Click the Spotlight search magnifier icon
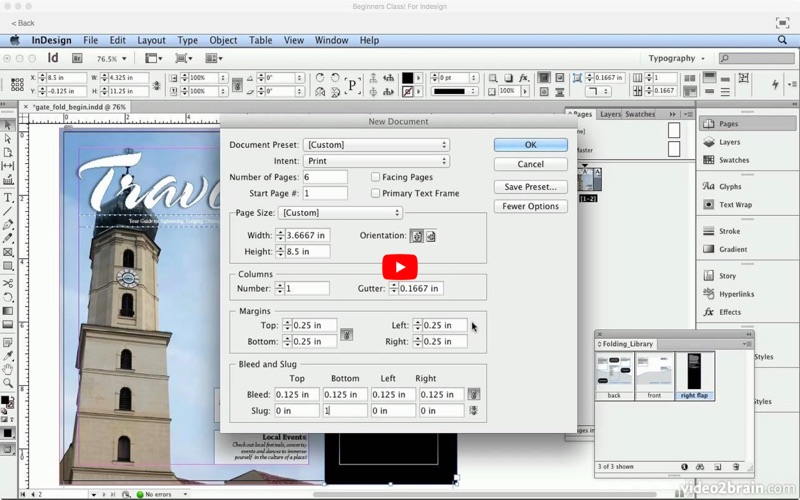This screenshot has height=500, width=800. tap(783, 40)
